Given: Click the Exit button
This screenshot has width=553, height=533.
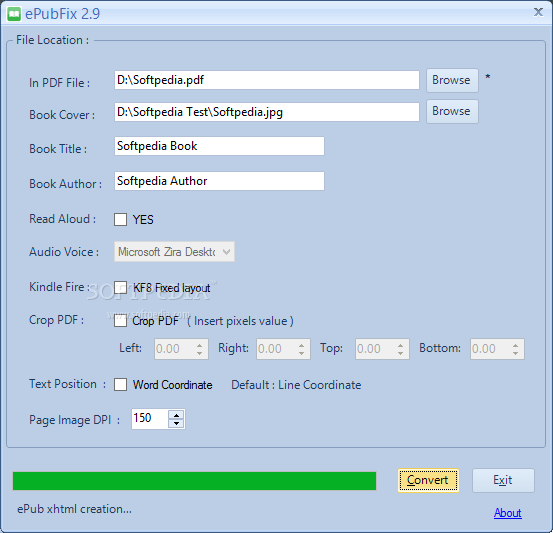Looking at the screenshot, I should point(503,480).
